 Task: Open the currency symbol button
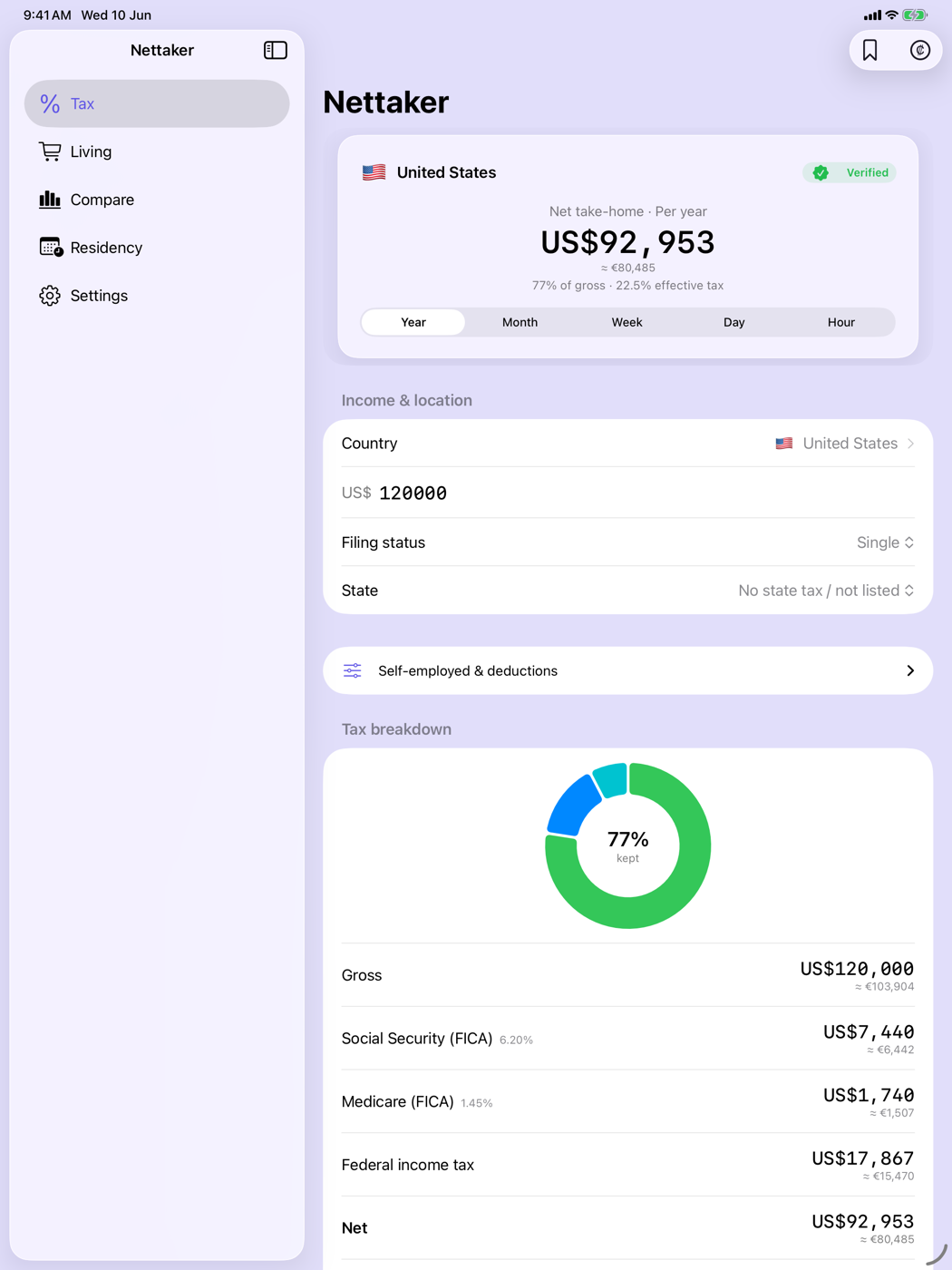pos(920,50)
